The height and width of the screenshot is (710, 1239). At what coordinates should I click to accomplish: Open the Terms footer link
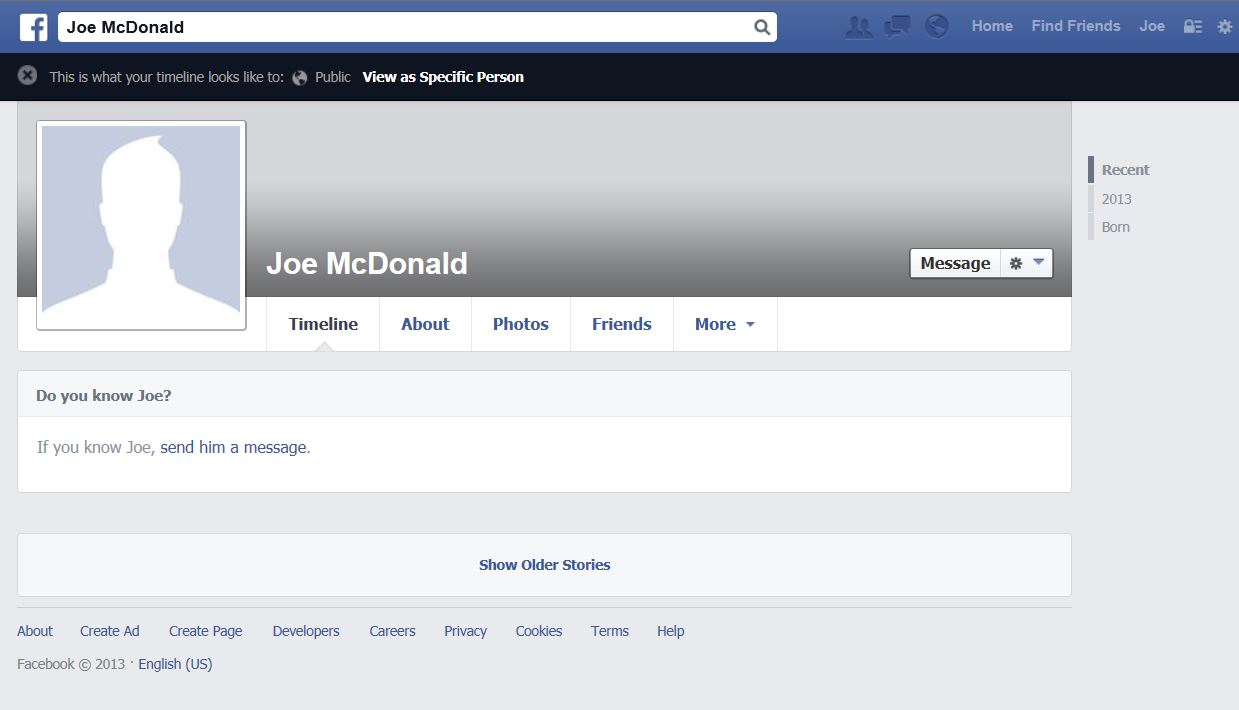point(610,631)
